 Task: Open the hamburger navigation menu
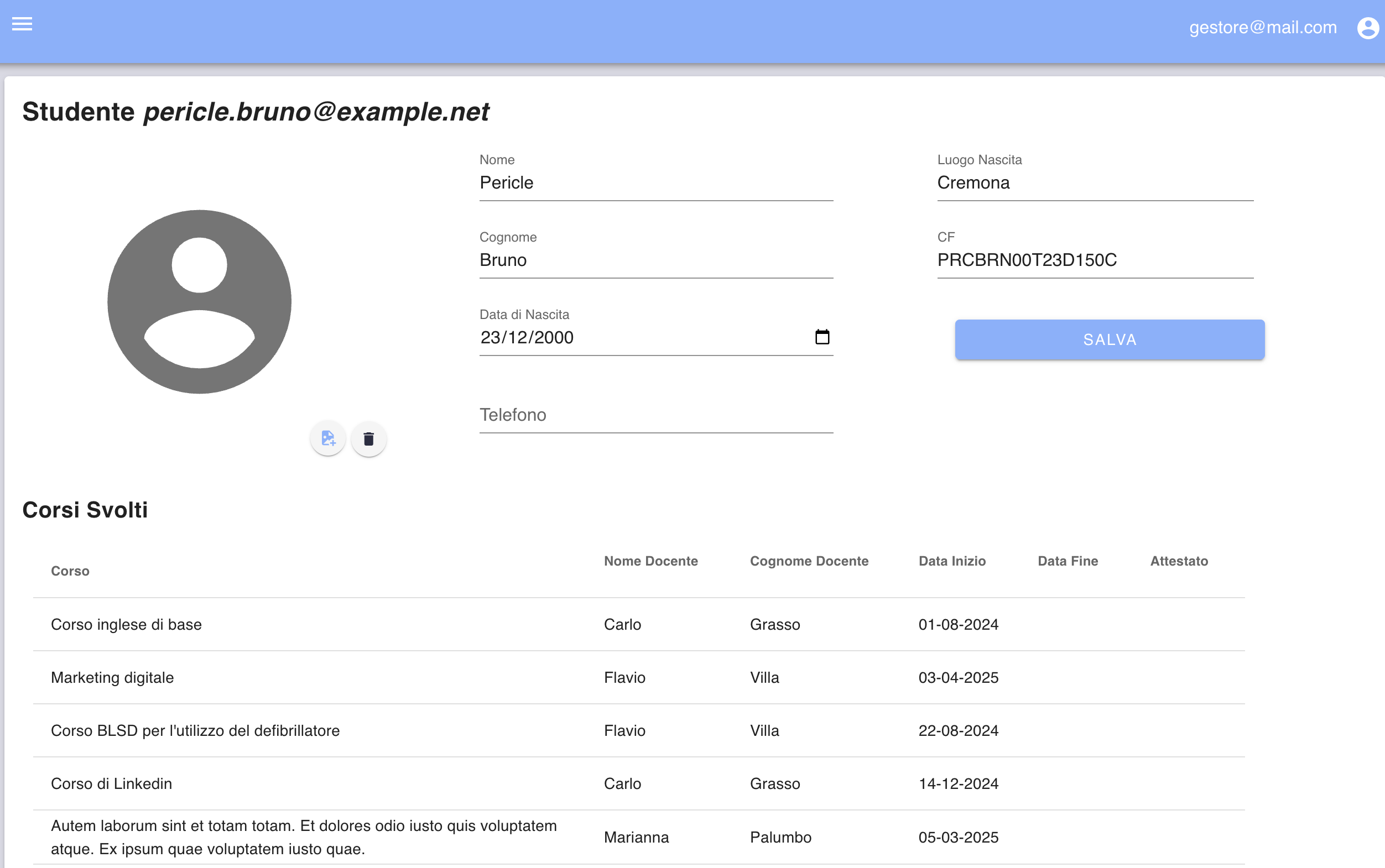pyautogui.click(x=22, y=24)
